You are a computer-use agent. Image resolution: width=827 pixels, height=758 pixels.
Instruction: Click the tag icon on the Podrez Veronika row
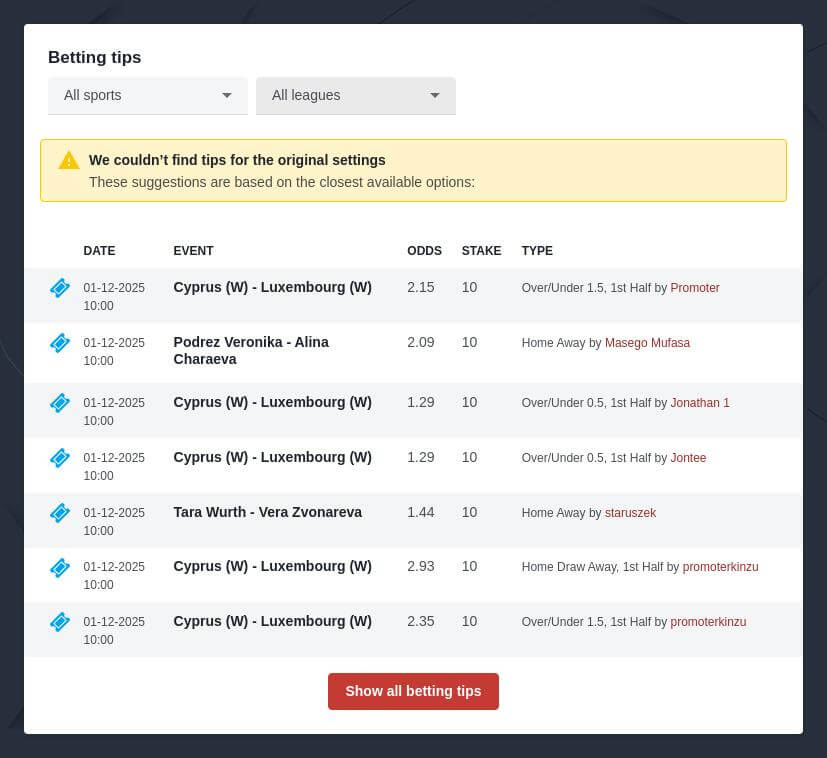60,342
